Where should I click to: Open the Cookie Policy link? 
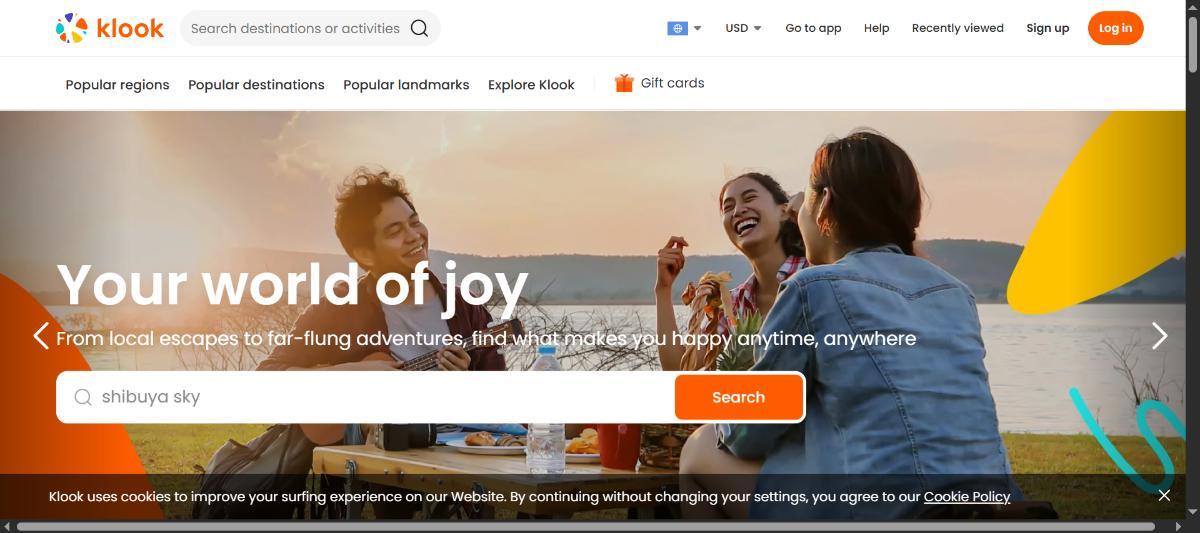[x=966, y=496]
